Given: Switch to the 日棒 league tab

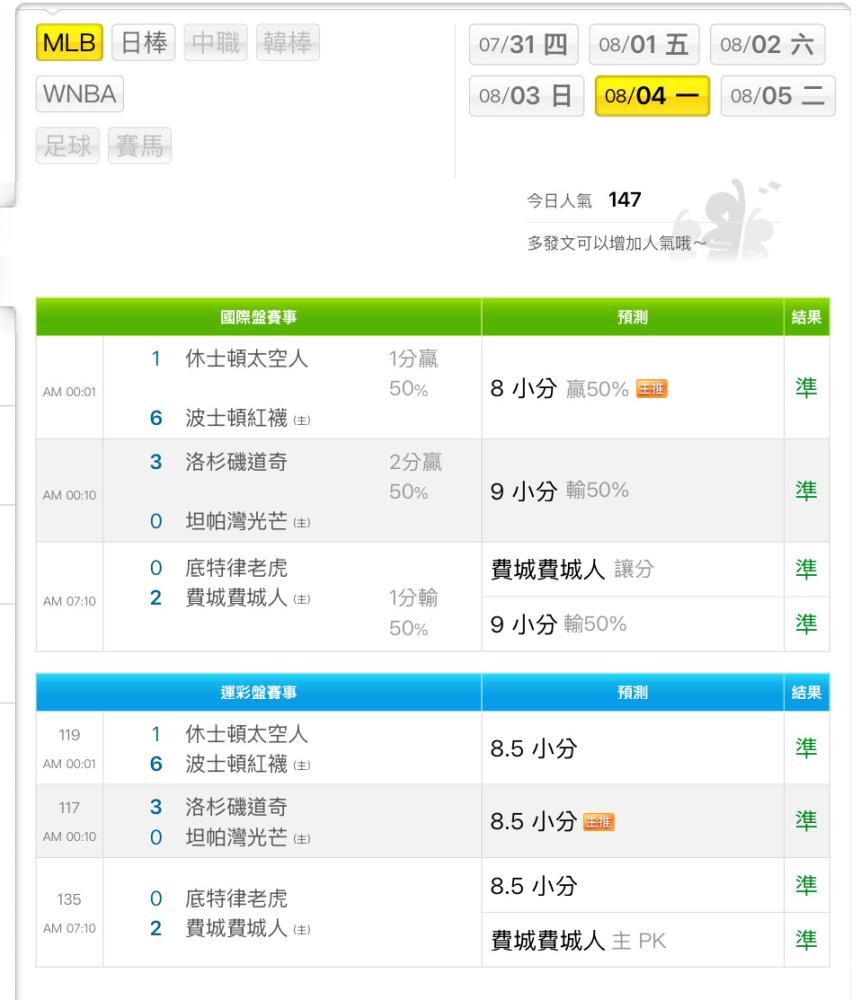Looking at the screenshot, I should [x=144, y=43].
